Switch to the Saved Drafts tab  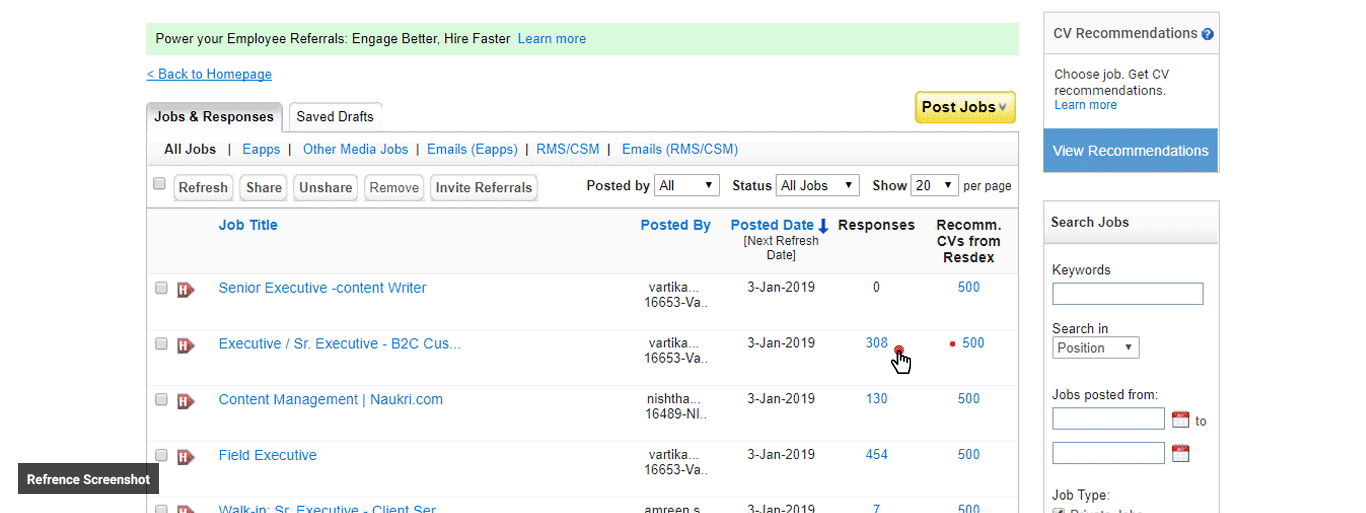(335, 117)
